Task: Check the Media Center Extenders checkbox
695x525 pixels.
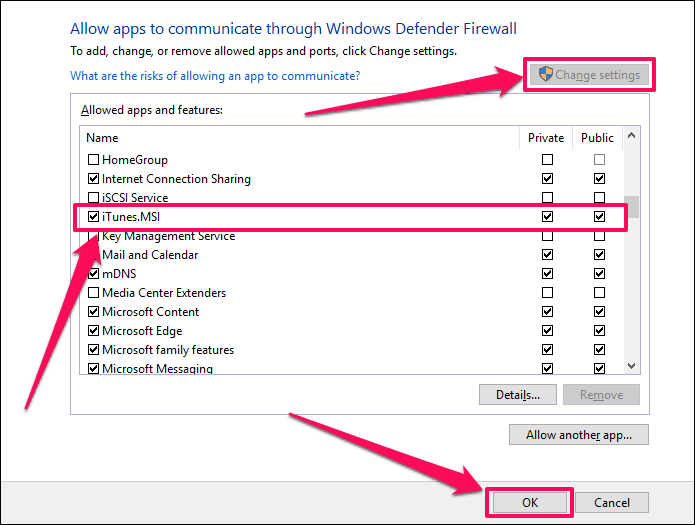Action: point(93,293)
